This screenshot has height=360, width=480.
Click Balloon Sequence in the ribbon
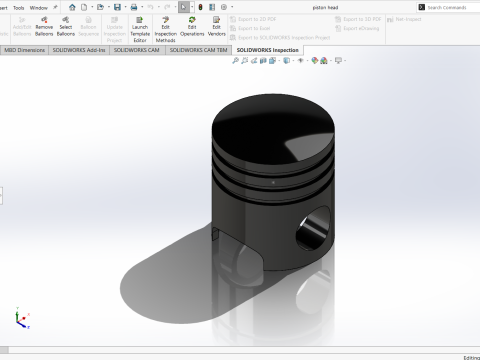(88, 26)
